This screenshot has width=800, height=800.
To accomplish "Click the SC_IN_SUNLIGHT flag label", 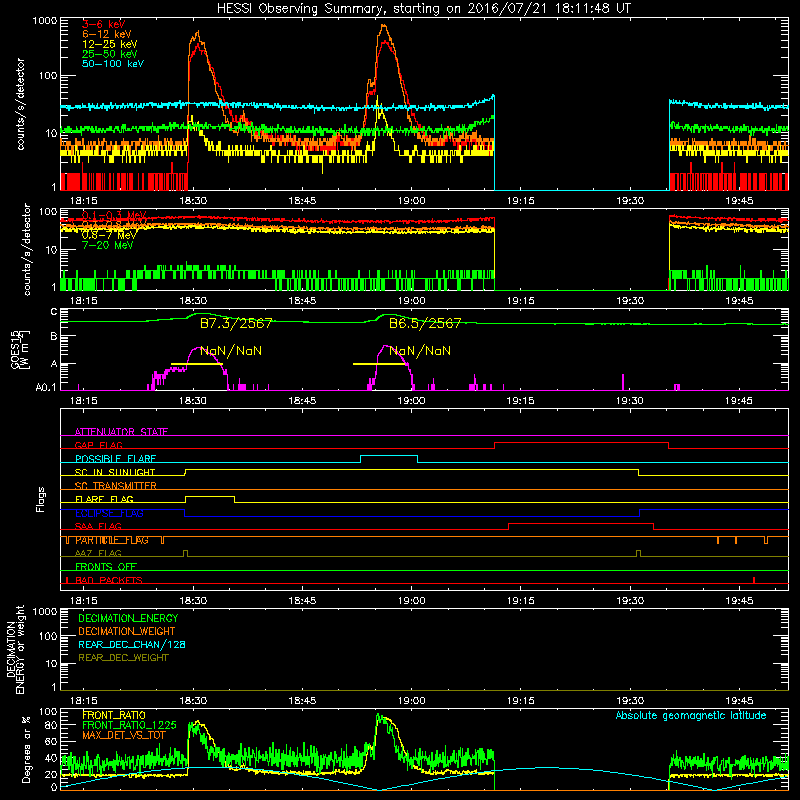I will click(115, 472).
